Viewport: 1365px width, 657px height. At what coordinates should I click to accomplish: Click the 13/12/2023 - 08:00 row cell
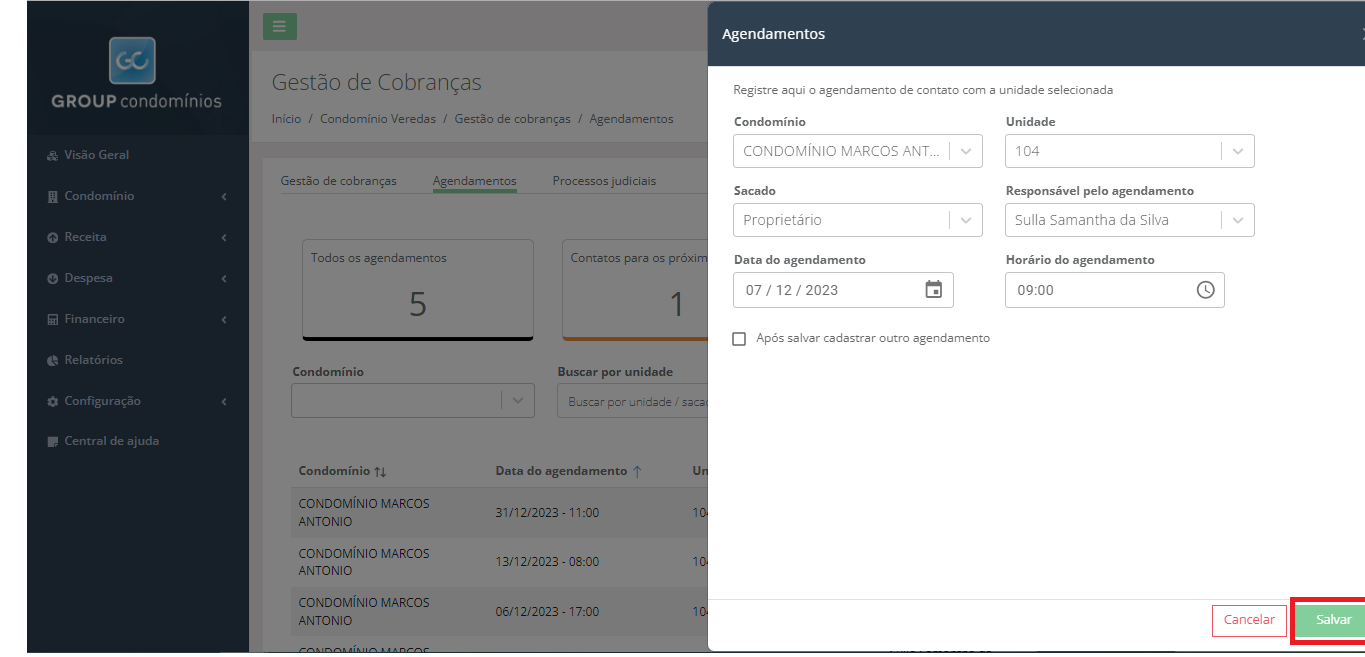point(547,562)
